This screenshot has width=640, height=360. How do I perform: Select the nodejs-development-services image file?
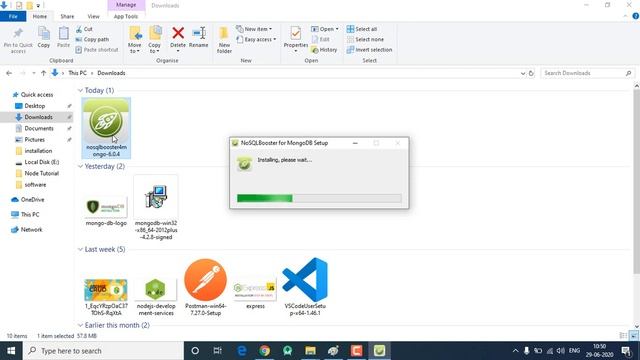(x=156, y=296)
